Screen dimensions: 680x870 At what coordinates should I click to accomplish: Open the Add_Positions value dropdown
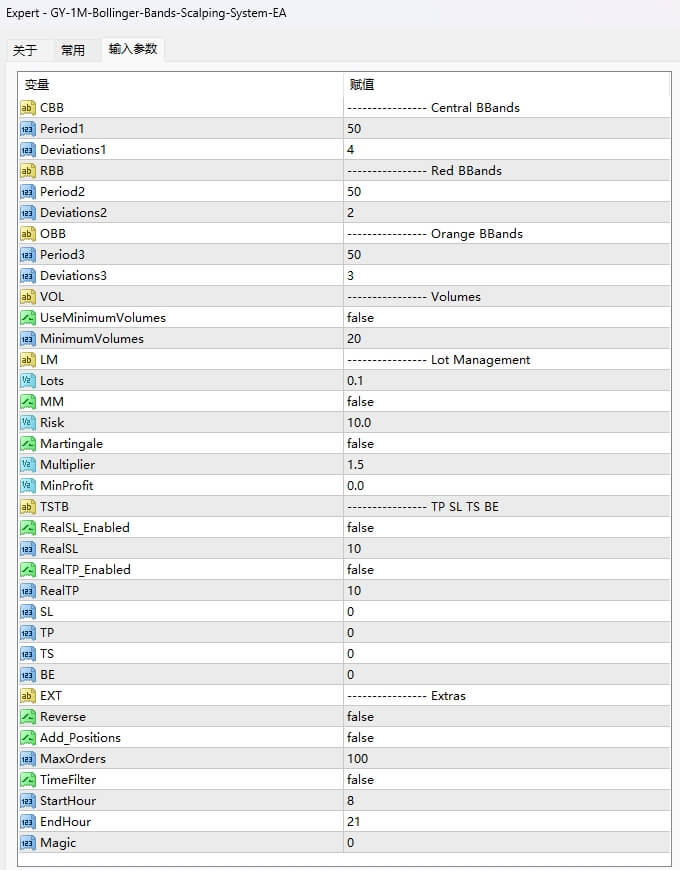click(x=360, y=737)
